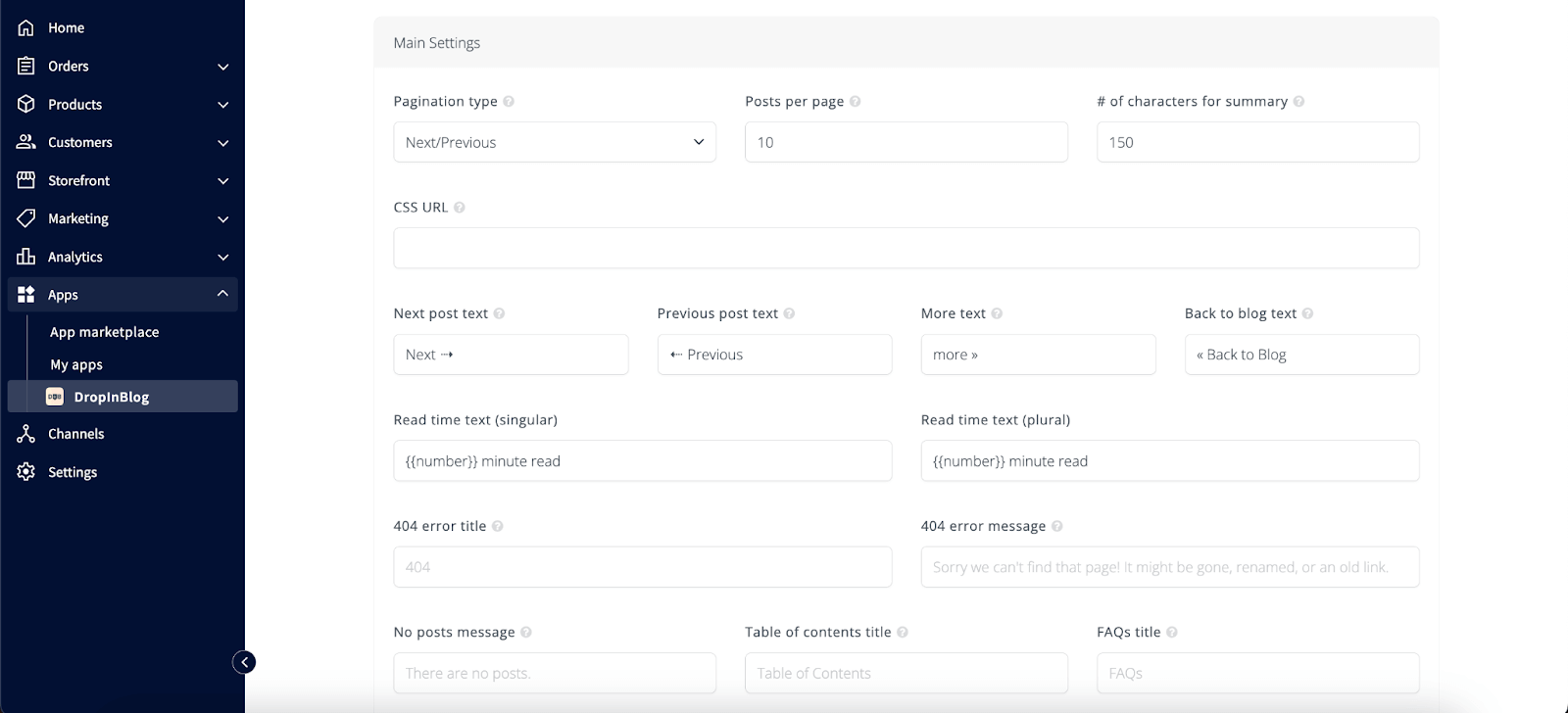Expand the Storefront menu chevron

(x=223, y=181)
